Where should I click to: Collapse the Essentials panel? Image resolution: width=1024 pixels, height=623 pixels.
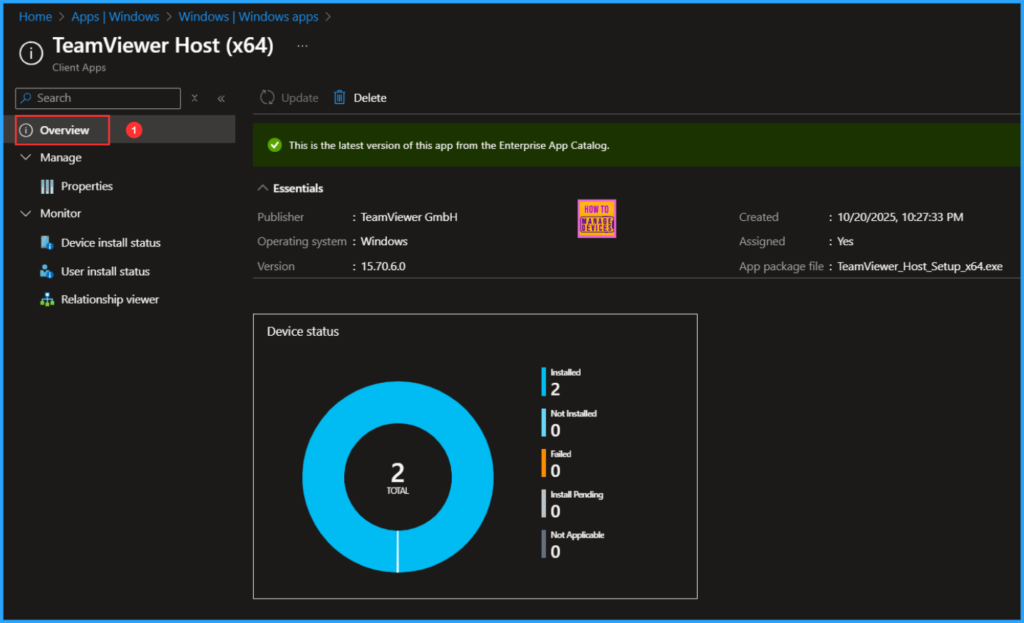click(x=263, y=188)
